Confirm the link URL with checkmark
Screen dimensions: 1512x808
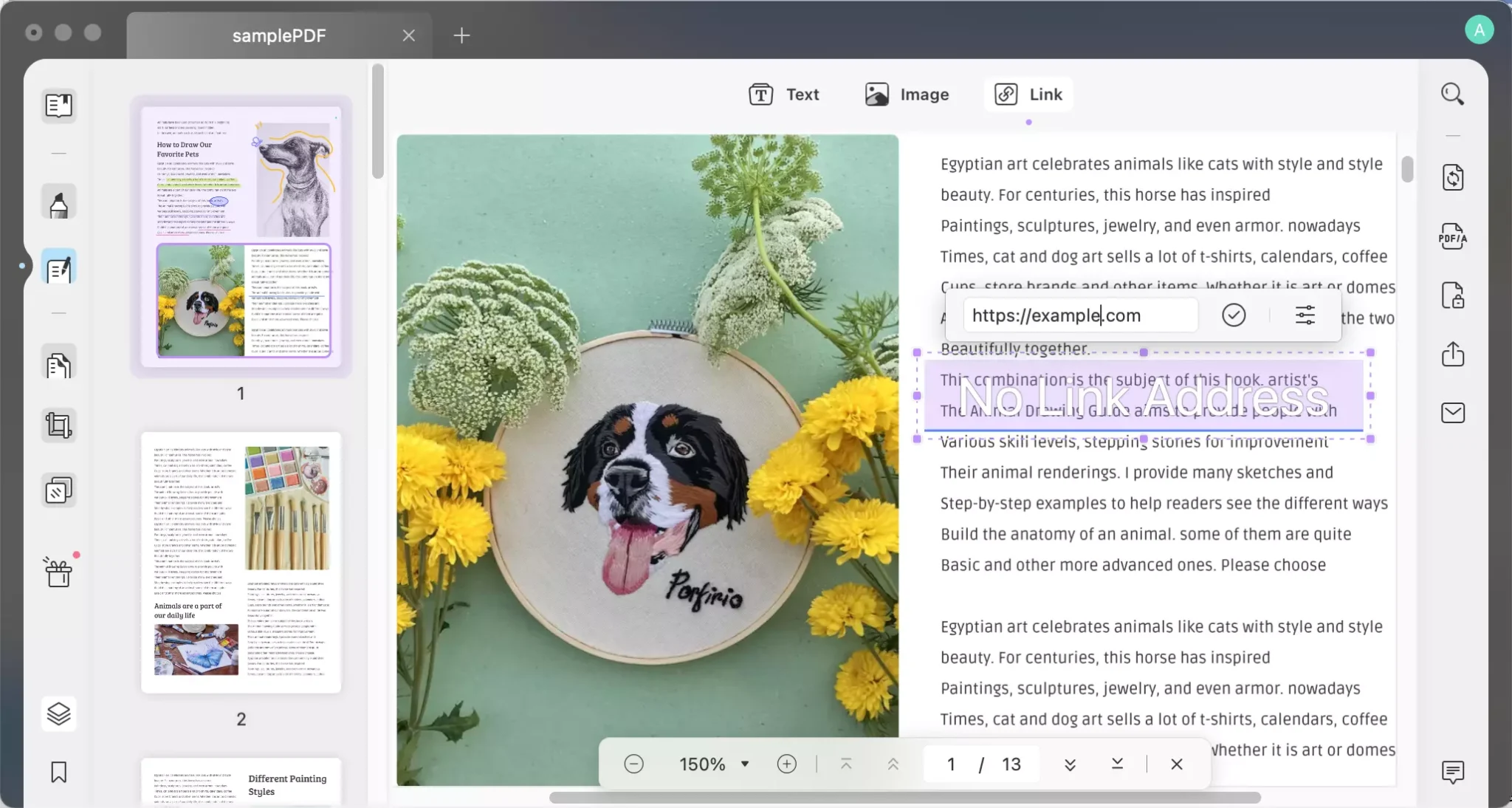click(x=1234, y=315)
